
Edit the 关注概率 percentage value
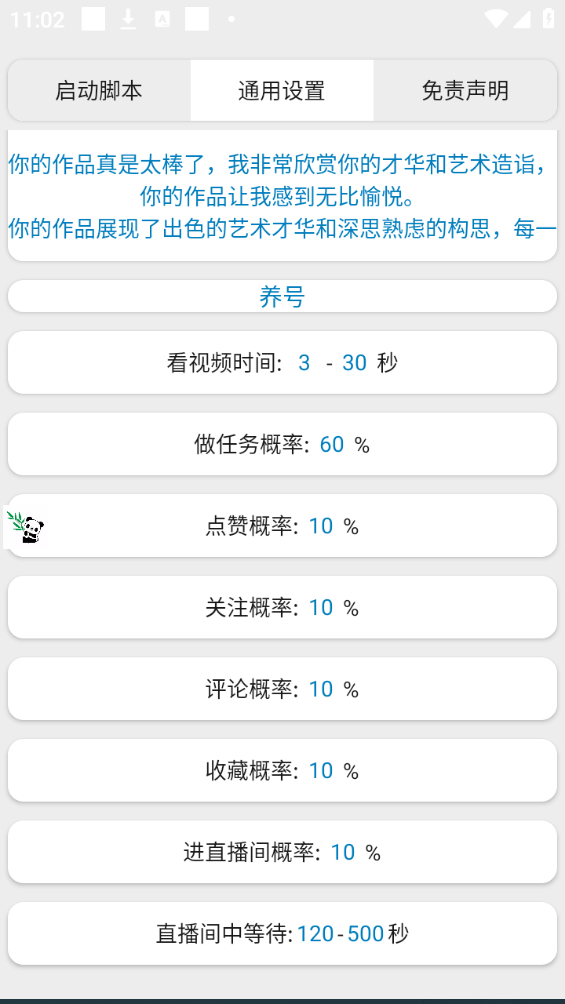coord(321,608)
